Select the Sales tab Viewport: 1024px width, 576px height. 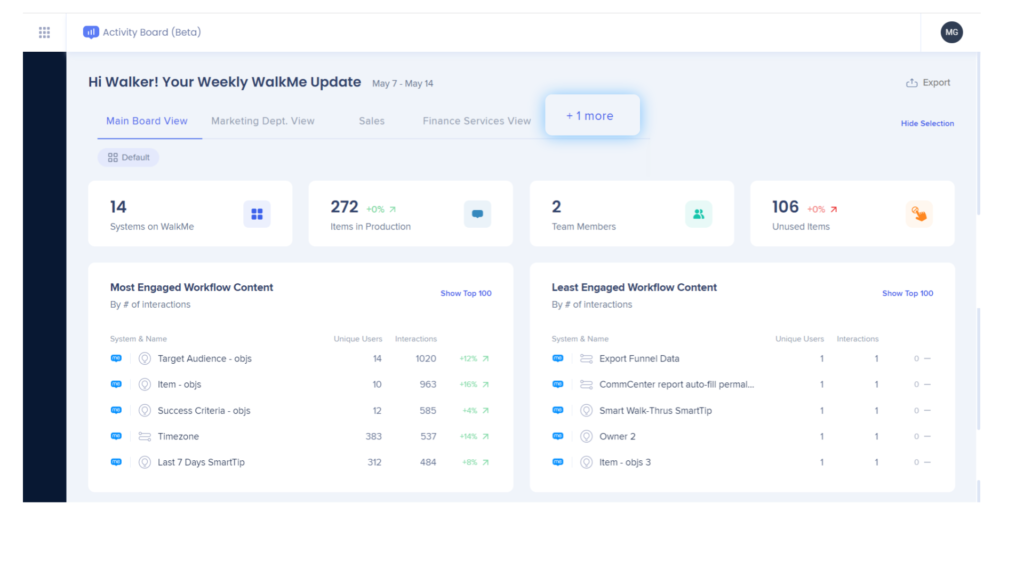click(372, 121)
